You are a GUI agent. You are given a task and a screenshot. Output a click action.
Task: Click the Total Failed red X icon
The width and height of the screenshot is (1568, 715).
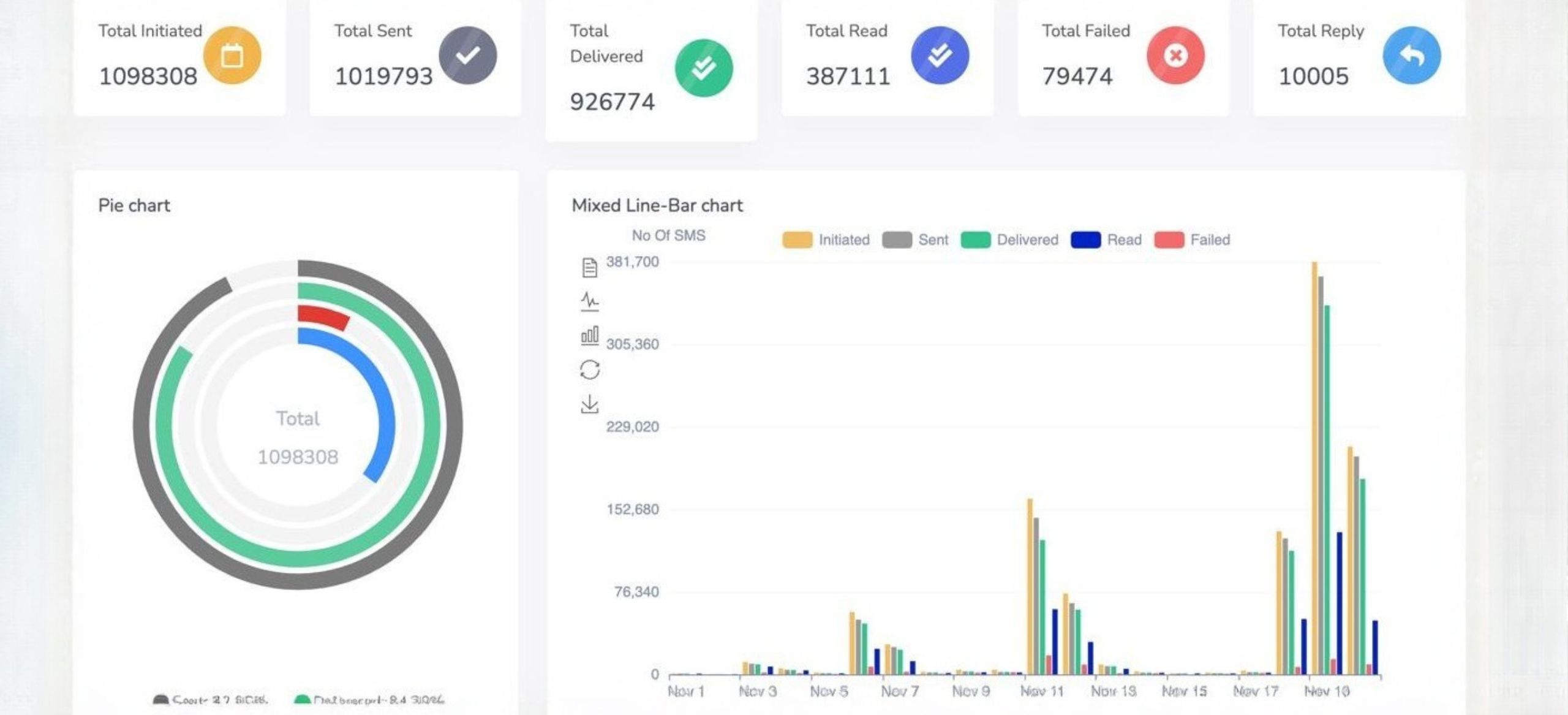click(1175, 56)
